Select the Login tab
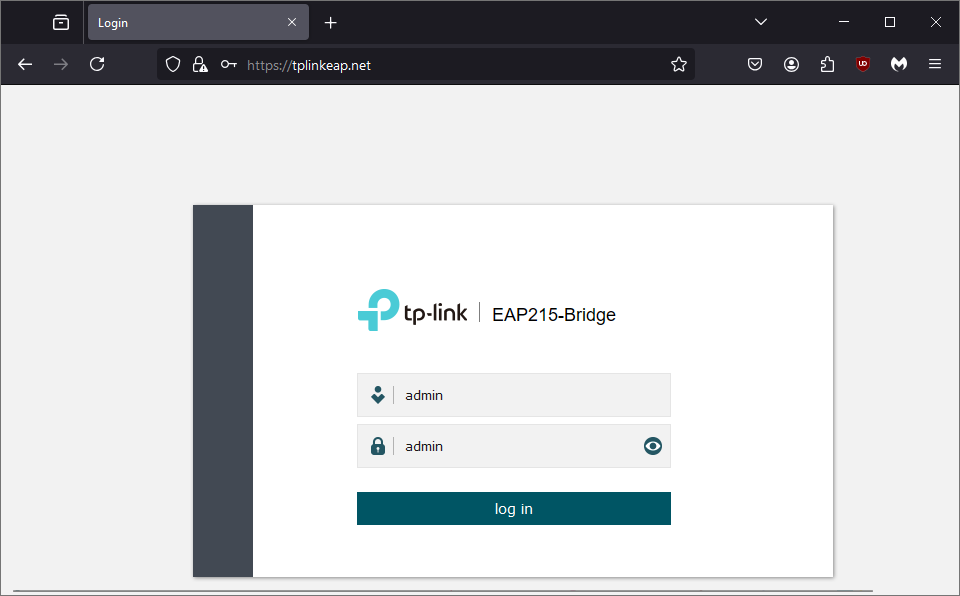Screen dimensions: 960x596 pyautogui.click(x=198, y=23)
